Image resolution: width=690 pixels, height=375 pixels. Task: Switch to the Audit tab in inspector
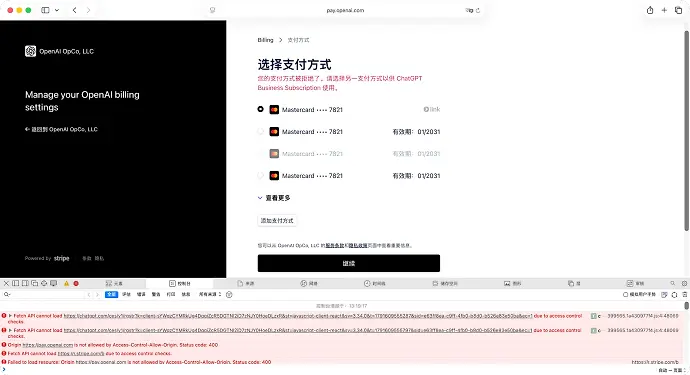[635, 283]
